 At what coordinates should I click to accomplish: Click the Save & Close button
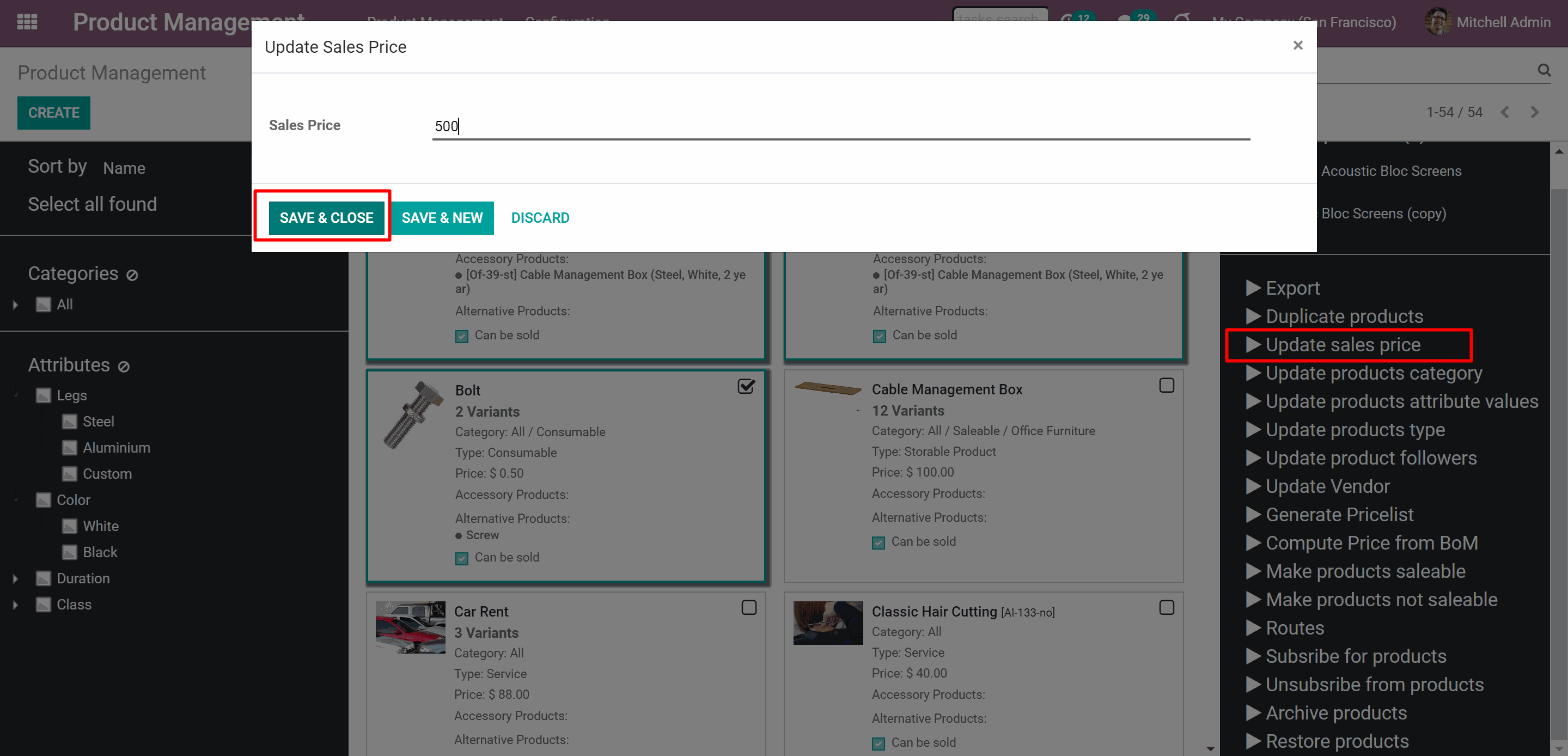click(326, 217)
